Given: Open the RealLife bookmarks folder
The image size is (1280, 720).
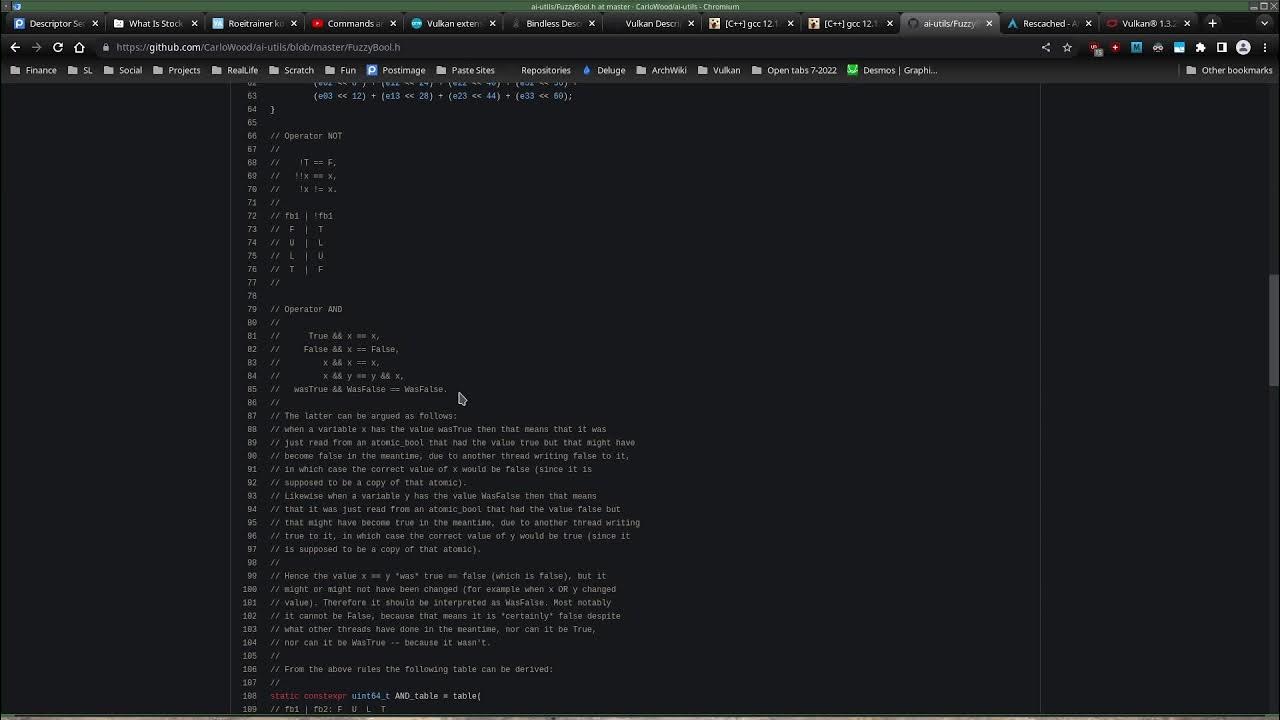Looking at the screenshot, I should pos(235,70).
